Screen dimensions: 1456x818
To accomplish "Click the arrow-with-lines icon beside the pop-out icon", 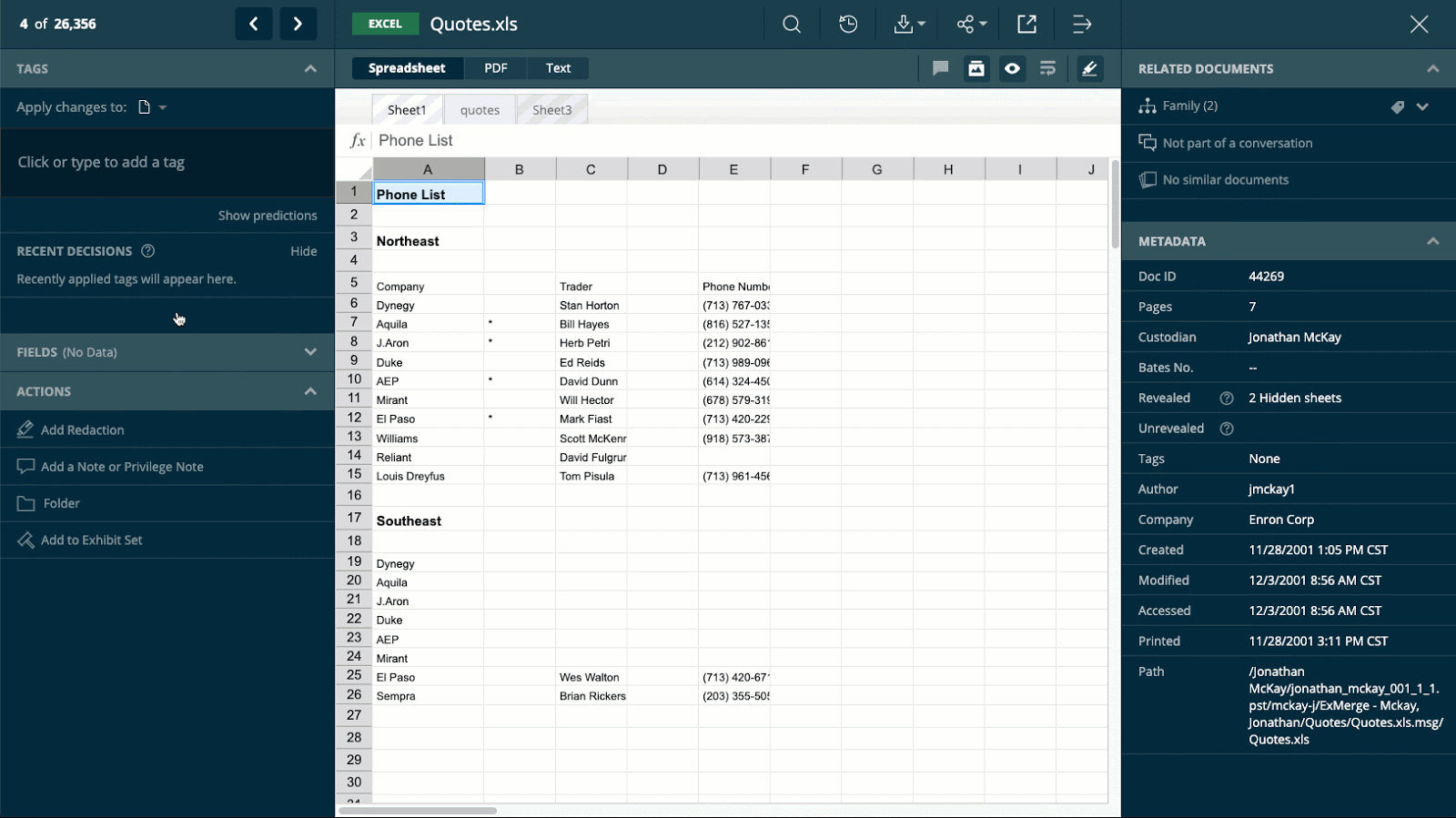I will pos(1082,25).
